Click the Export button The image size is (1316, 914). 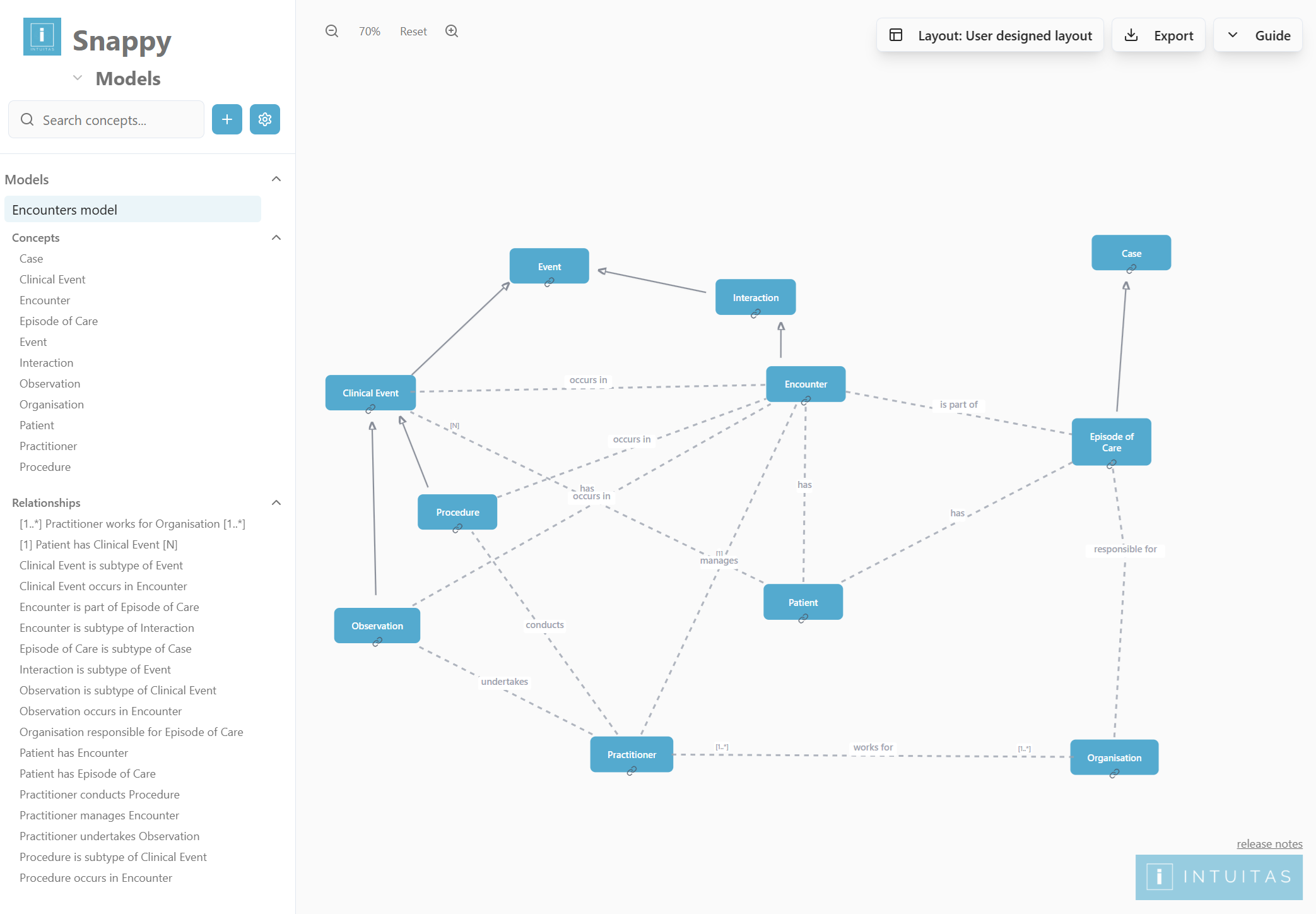(x=1159, y=35)
